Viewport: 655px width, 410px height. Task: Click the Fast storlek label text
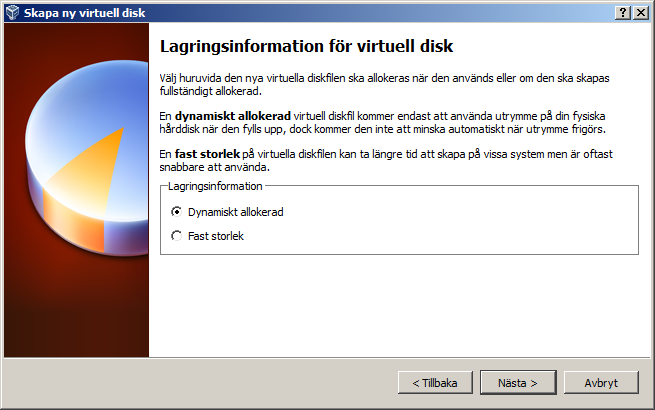216,236
